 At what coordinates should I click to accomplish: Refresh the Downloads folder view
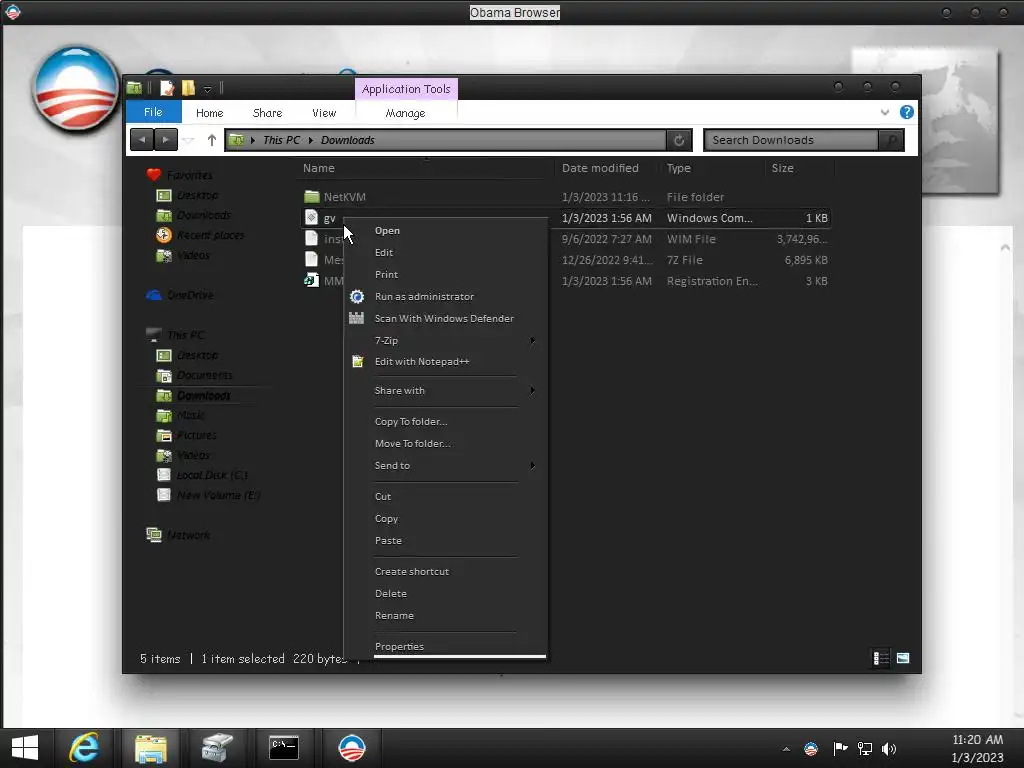679,140
